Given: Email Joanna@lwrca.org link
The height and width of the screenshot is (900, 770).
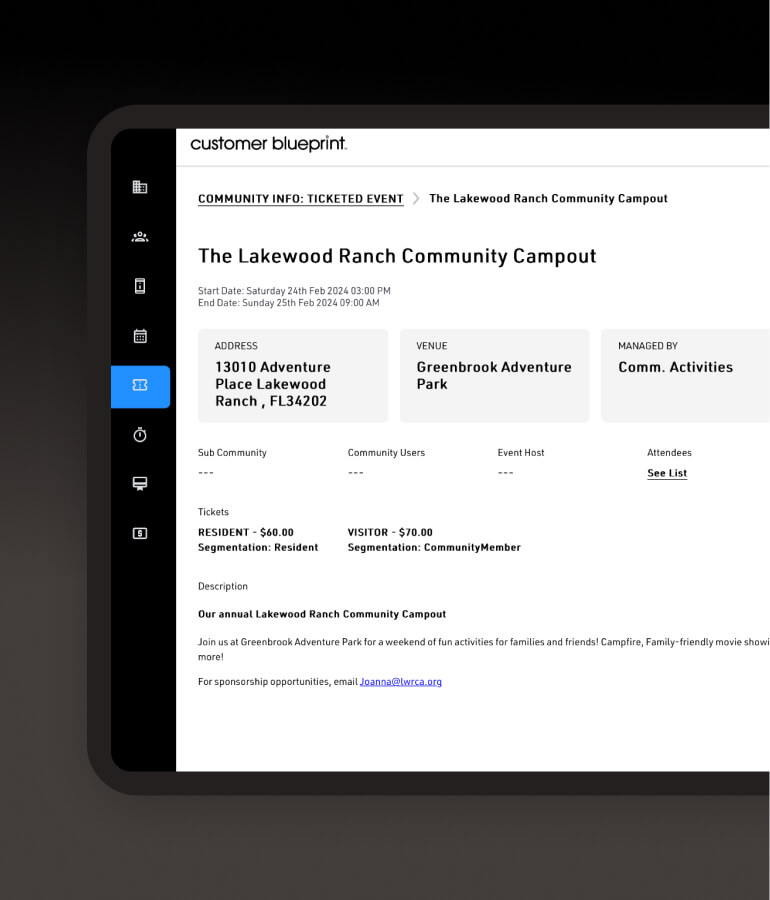Looking at the screenshot, I should 400,681.
